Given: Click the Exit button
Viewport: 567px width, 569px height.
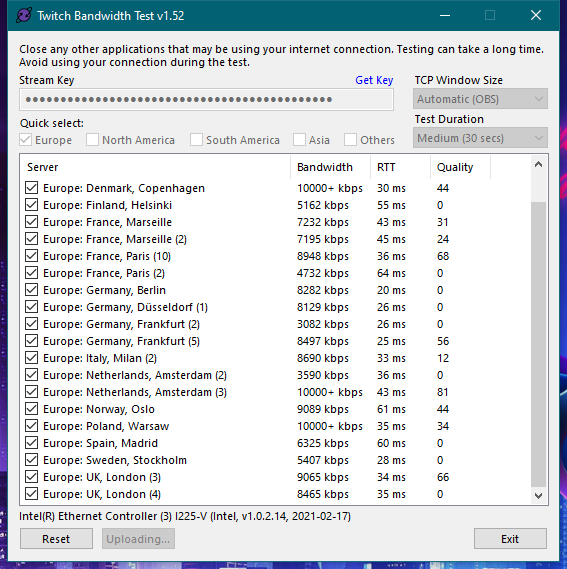Looking at the screenshot, I should pos(510,539).
